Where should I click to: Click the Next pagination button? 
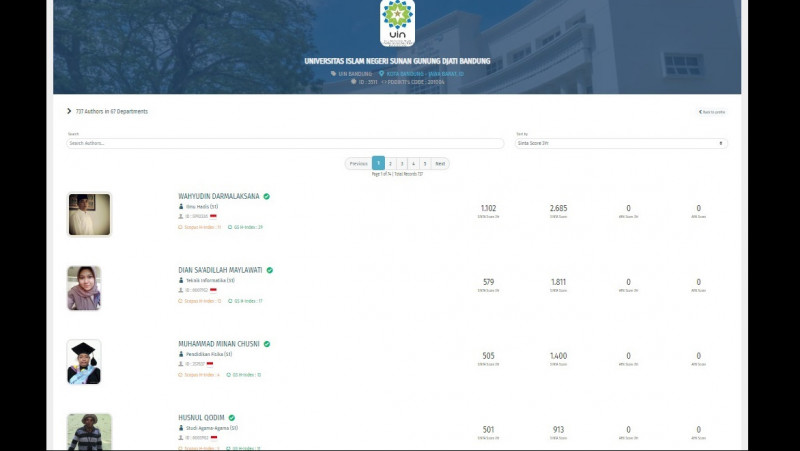tap(440, 163)
